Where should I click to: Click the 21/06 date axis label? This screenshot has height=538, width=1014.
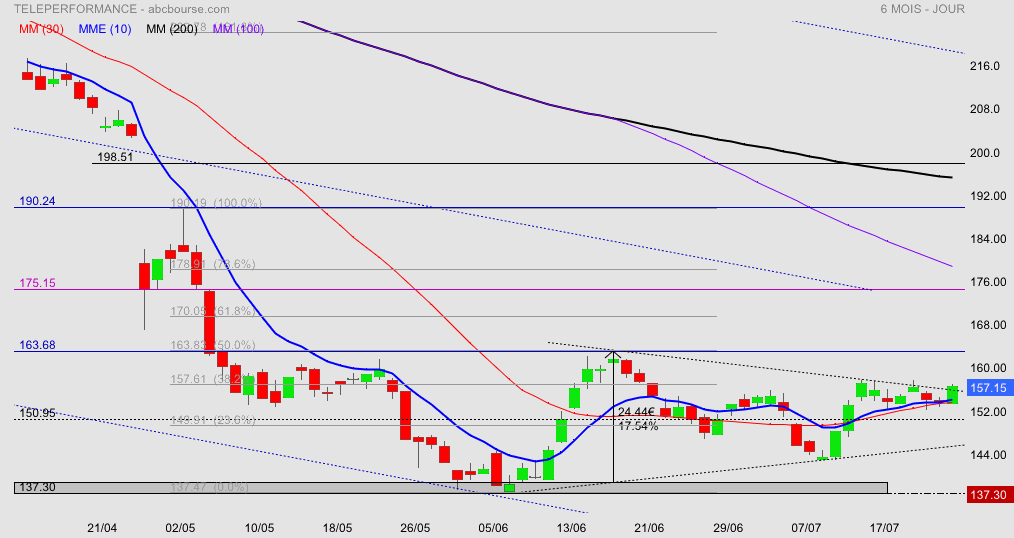tap(649, 528)
